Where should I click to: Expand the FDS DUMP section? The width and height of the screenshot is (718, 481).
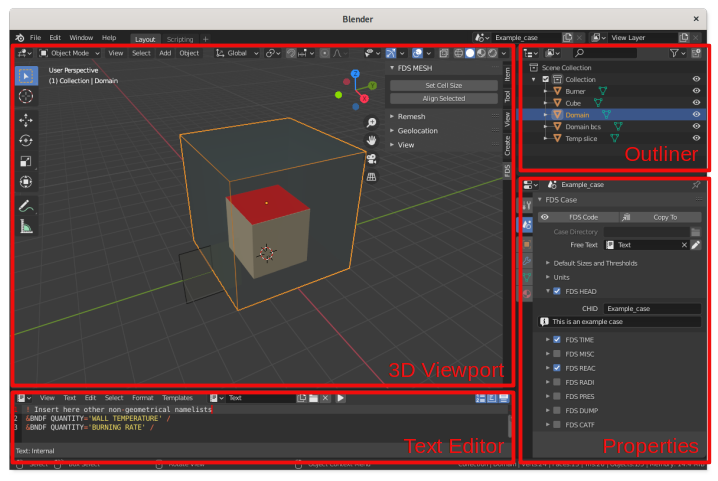(x=548, y=411)
